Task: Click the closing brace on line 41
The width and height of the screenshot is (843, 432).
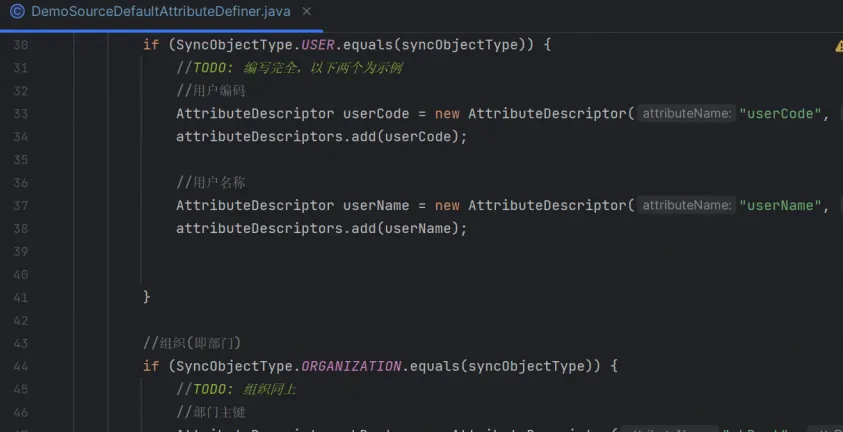Action: (147, 297)
